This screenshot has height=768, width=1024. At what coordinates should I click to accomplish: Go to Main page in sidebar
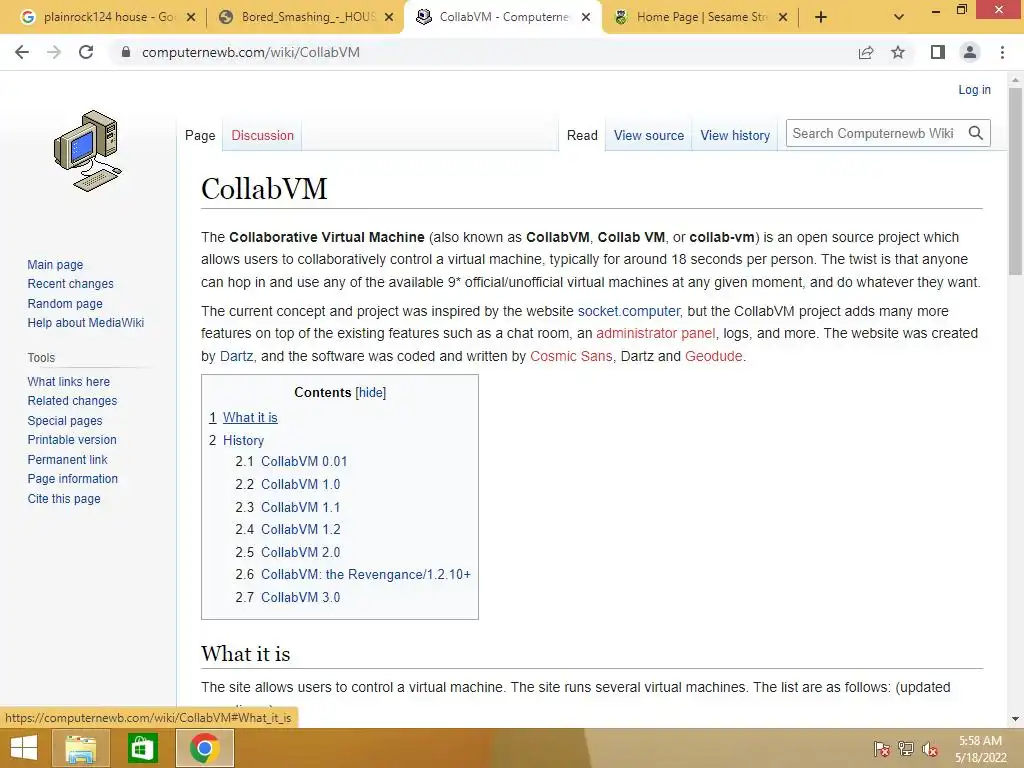point(55,264)
